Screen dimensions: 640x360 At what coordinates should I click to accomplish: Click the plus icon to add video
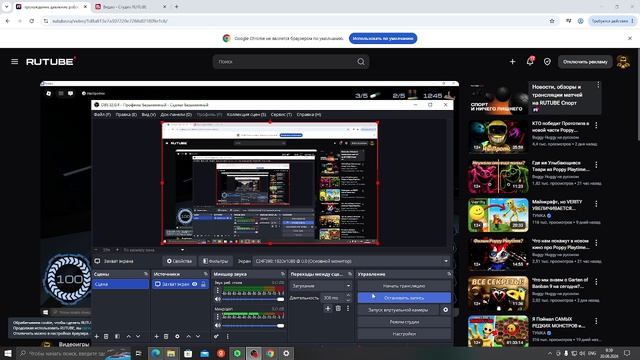[512, 62]
